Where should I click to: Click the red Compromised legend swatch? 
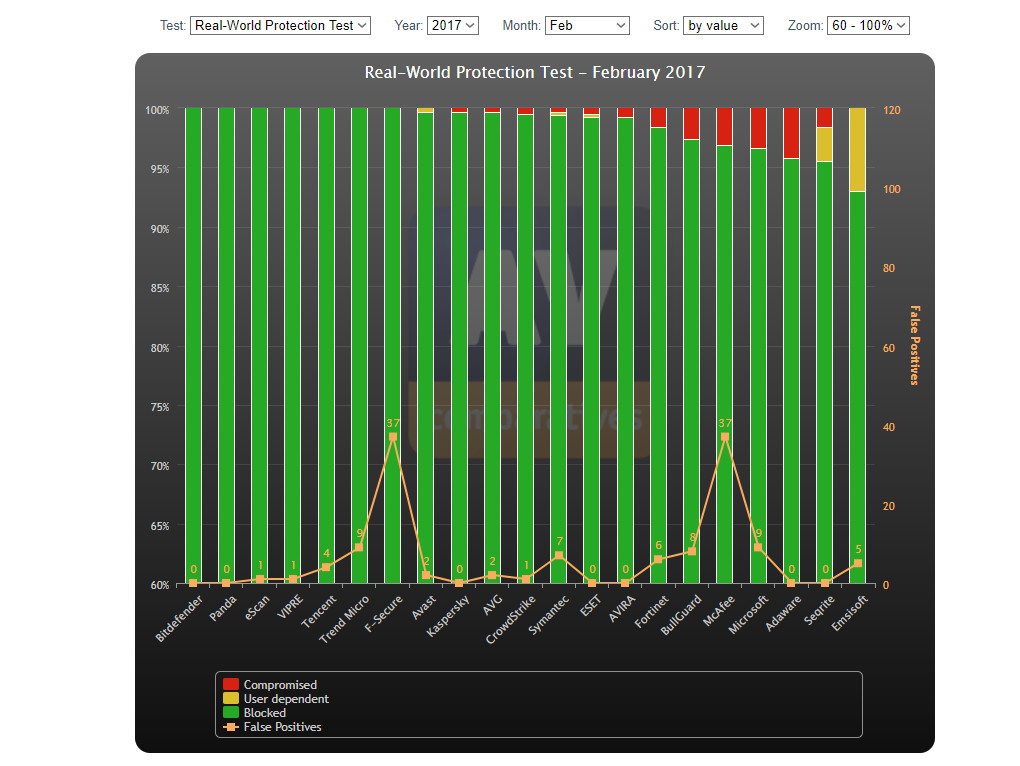tap(230, 684)
